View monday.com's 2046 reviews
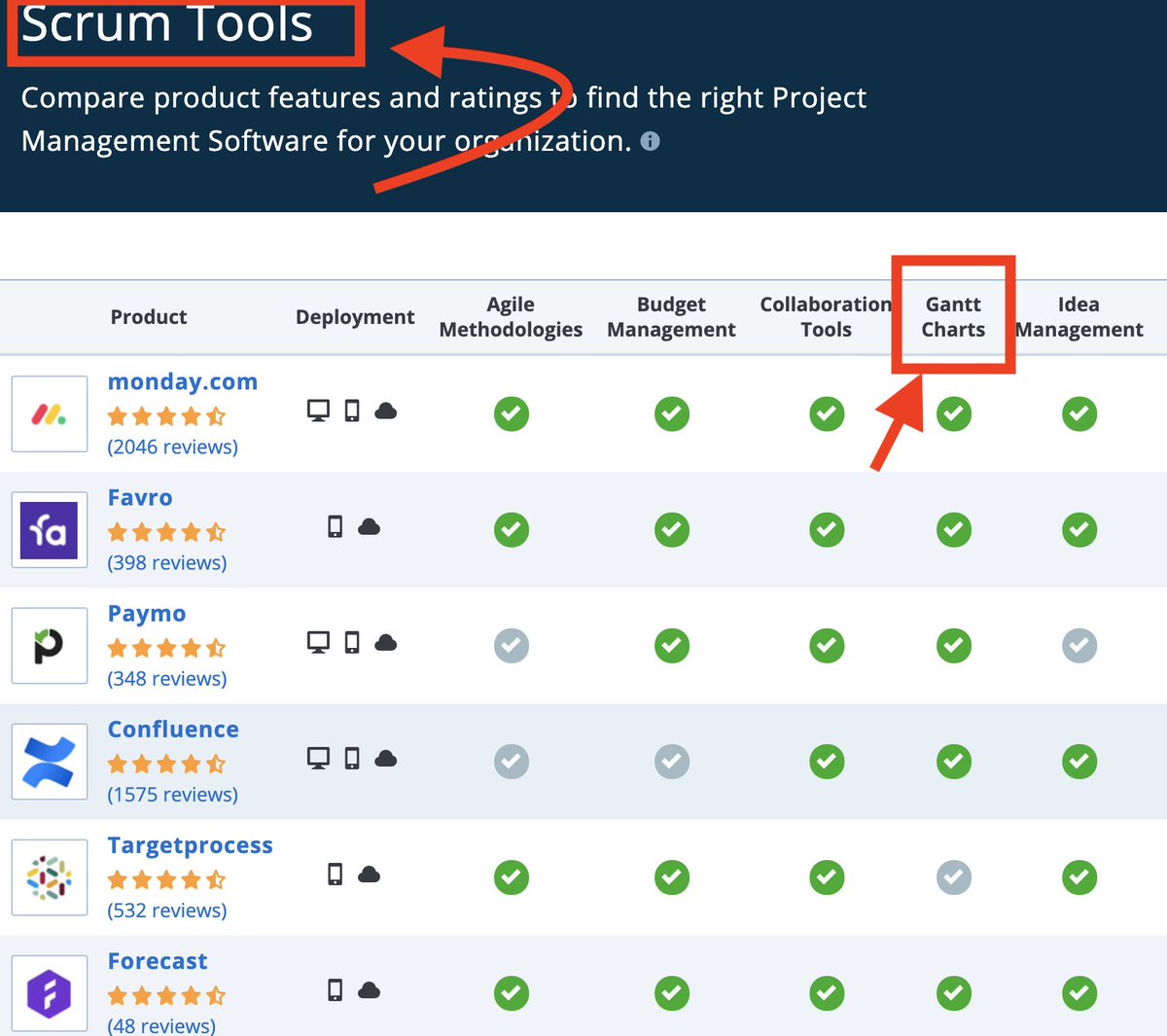This screenshot has height=1036, width=1167. (172, 447)
